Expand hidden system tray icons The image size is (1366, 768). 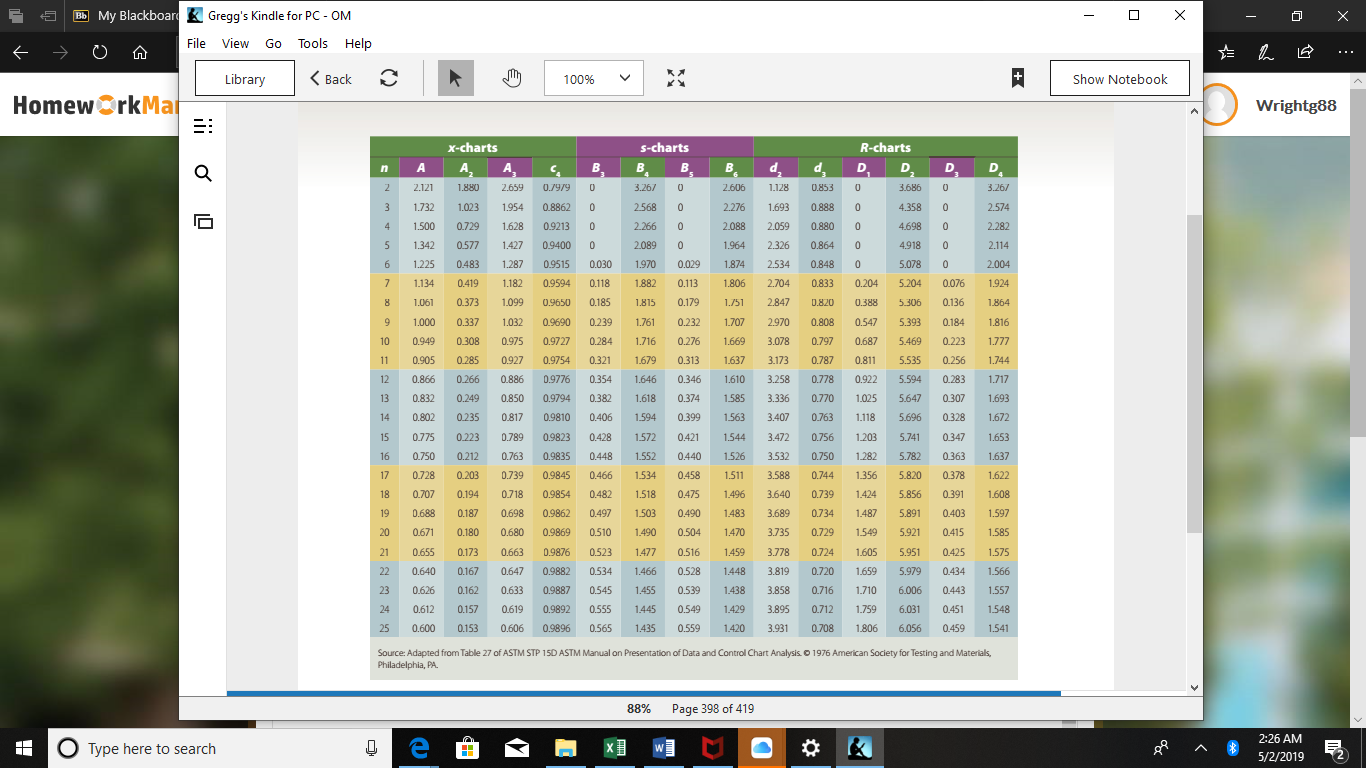1201,748
